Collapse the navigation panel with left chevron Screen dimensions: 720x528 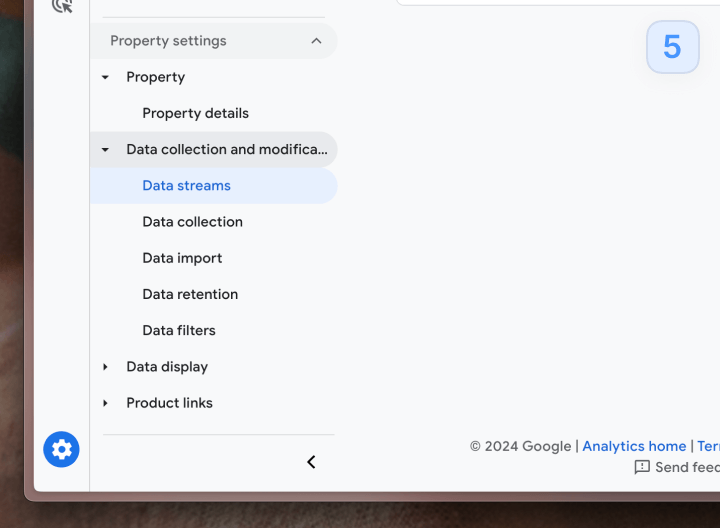click(x=311, y=462)
